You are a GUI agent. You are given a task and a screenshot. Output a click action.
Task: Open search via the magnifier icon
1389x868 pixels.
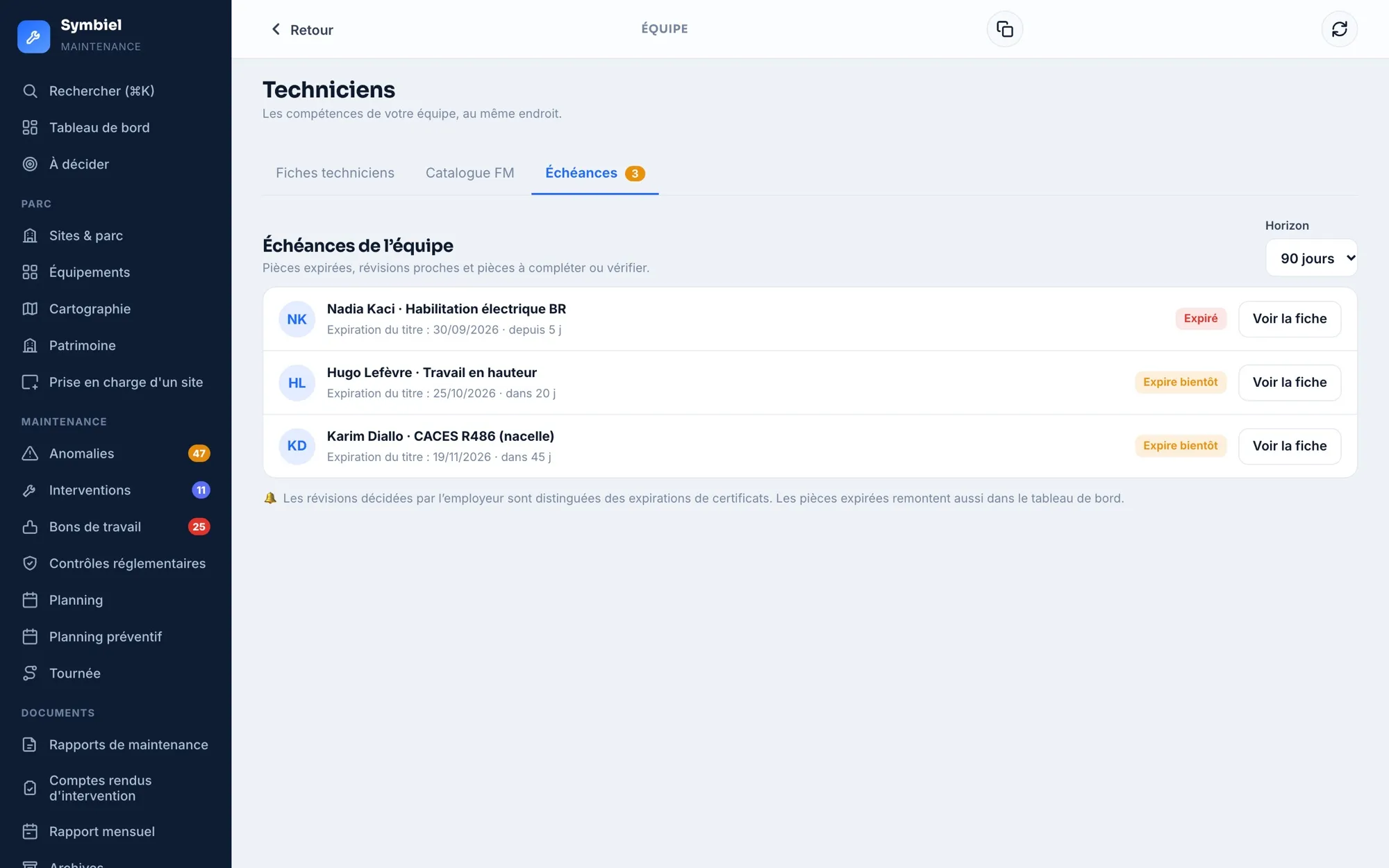click(30, 91)
